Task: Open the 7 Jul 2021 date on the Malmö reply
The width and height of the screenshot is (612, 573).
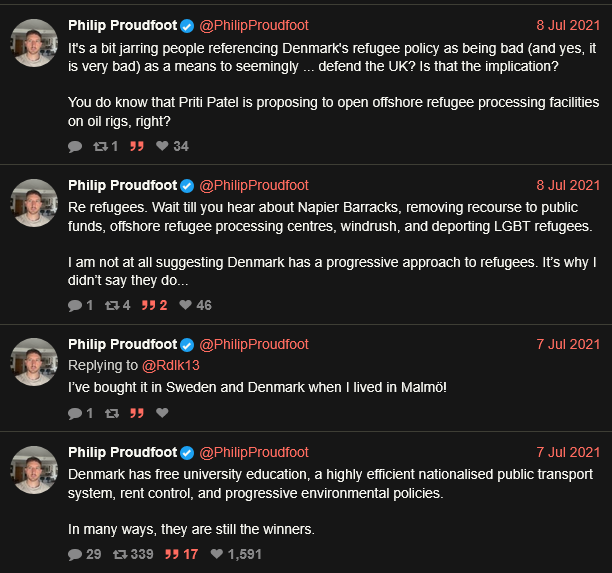Action: click(x=568, y=344)
